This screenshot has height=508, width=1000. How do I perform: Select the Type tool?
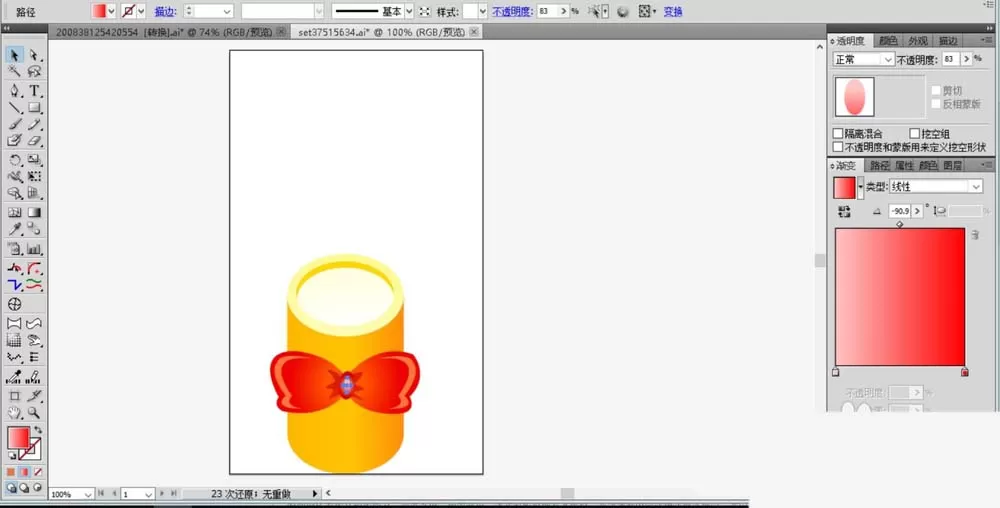tap(34, 91)
